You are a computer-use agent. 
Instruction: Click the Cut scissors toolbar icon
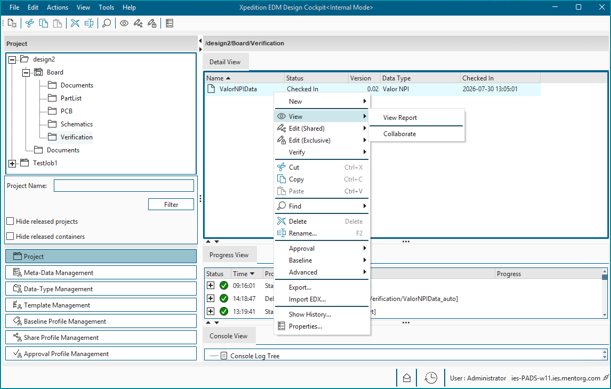[30, 23]
